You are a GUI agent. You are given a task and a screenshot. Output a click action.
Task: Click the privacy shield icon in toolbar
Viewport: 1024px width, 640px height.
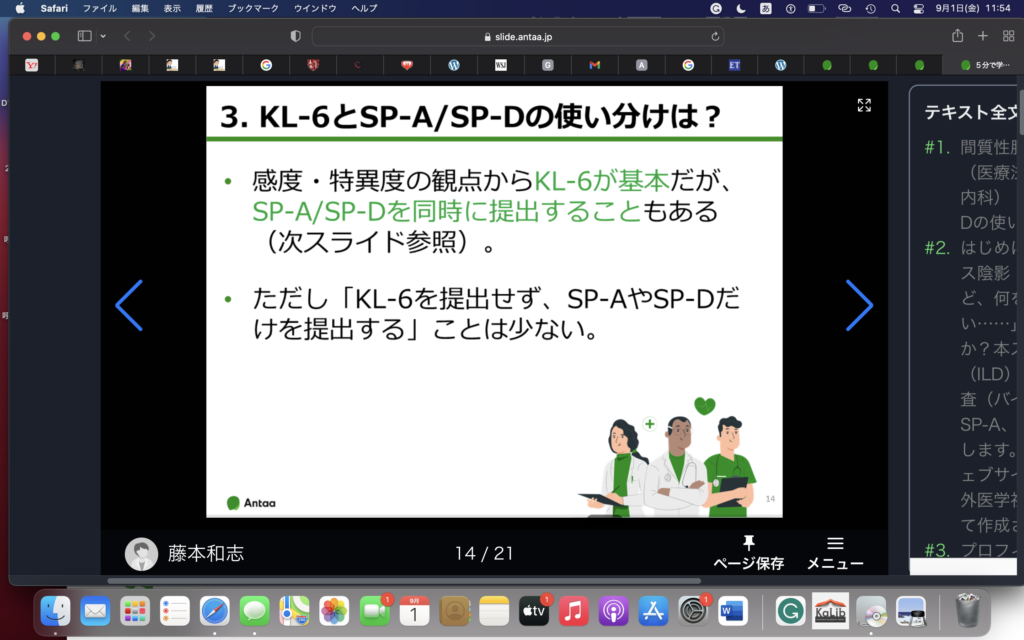point(295,36)
